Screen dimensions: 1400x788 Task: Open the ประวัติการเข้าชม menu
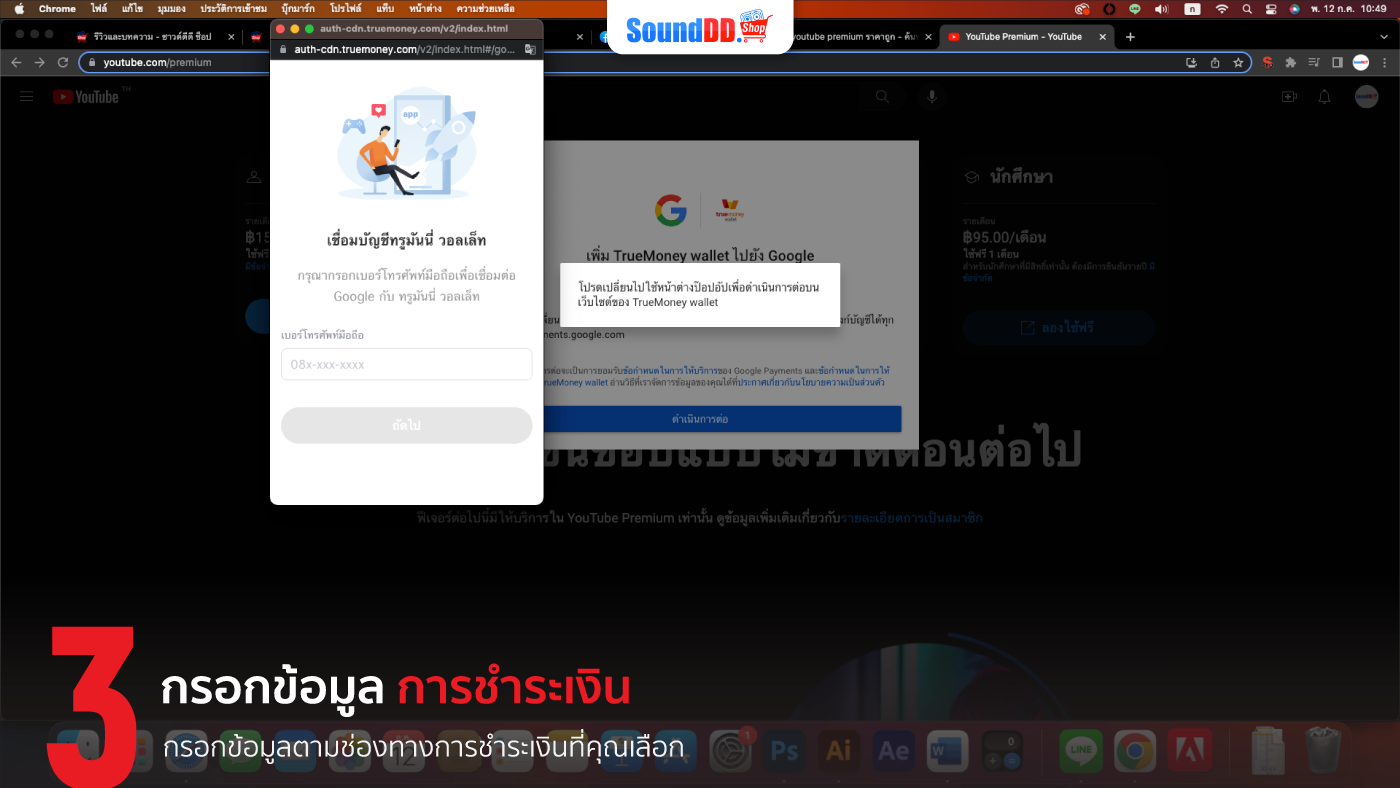(233, 9)
